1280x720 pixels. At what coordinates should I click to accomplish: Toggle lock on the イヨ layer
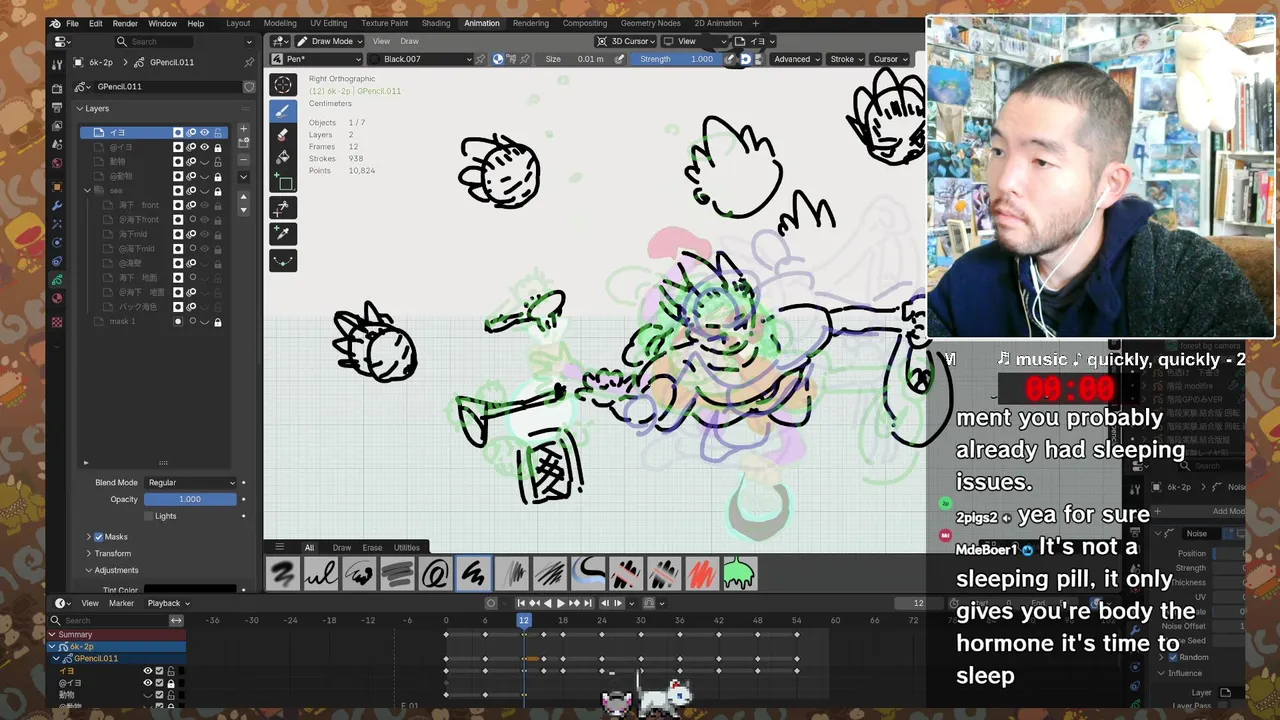[217, 132]
